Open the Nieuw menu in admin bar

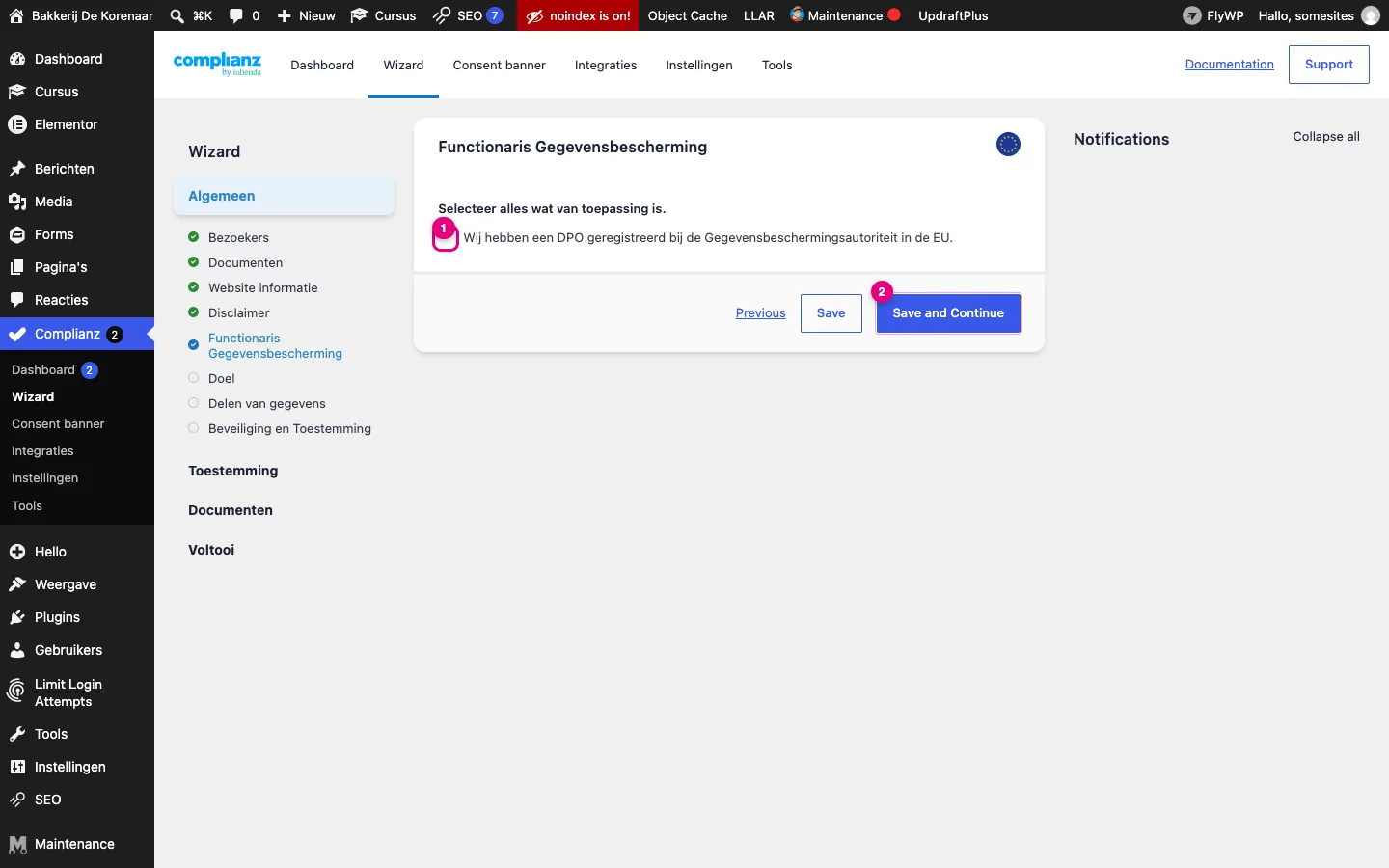tap(306, 15)
